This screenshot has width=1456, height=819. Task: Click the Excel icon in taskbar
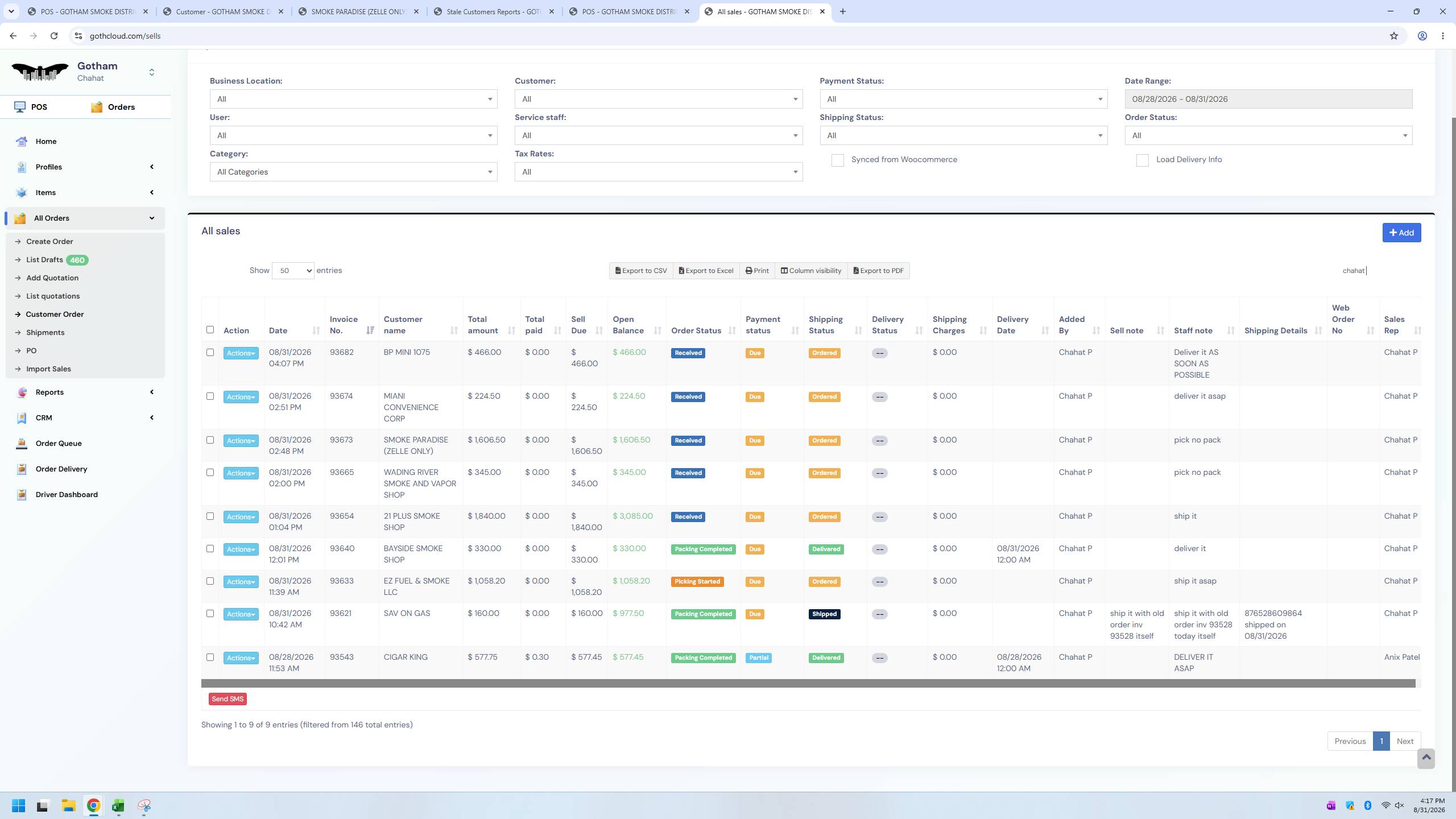118,806
